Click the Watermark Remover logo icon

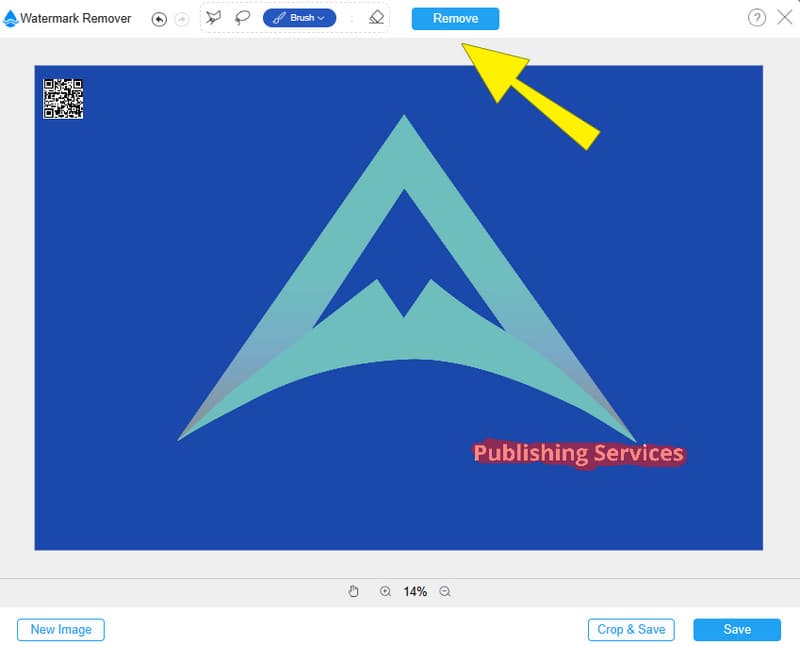12,17
